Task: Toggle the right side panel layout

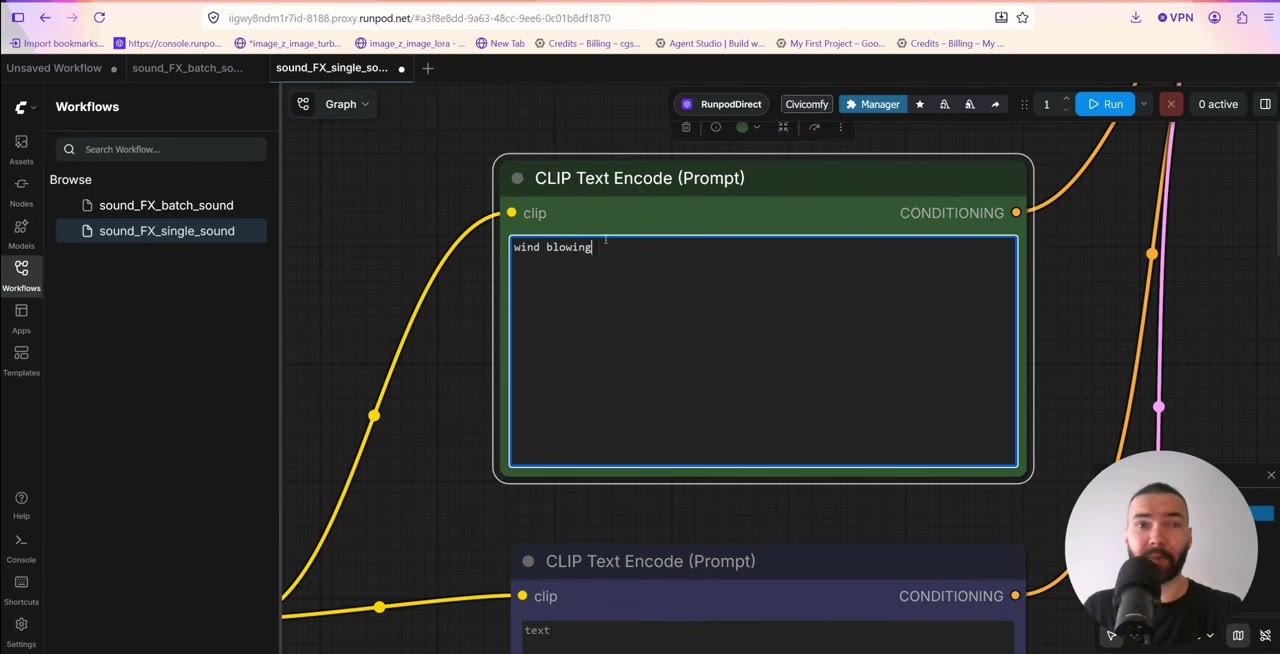Action: 1265,104
